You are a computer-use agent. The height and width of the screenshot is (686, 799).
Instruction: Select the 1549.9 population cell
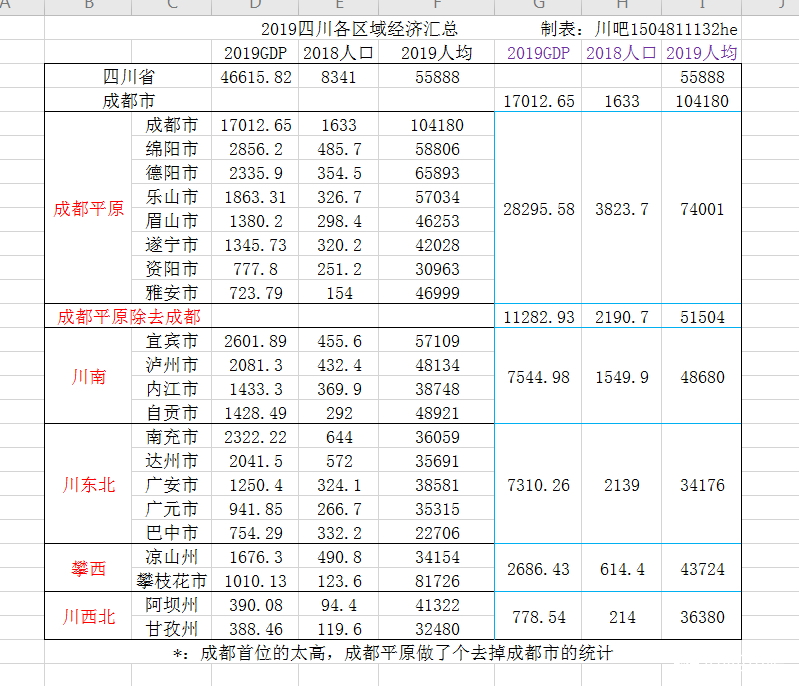[622, 377]
